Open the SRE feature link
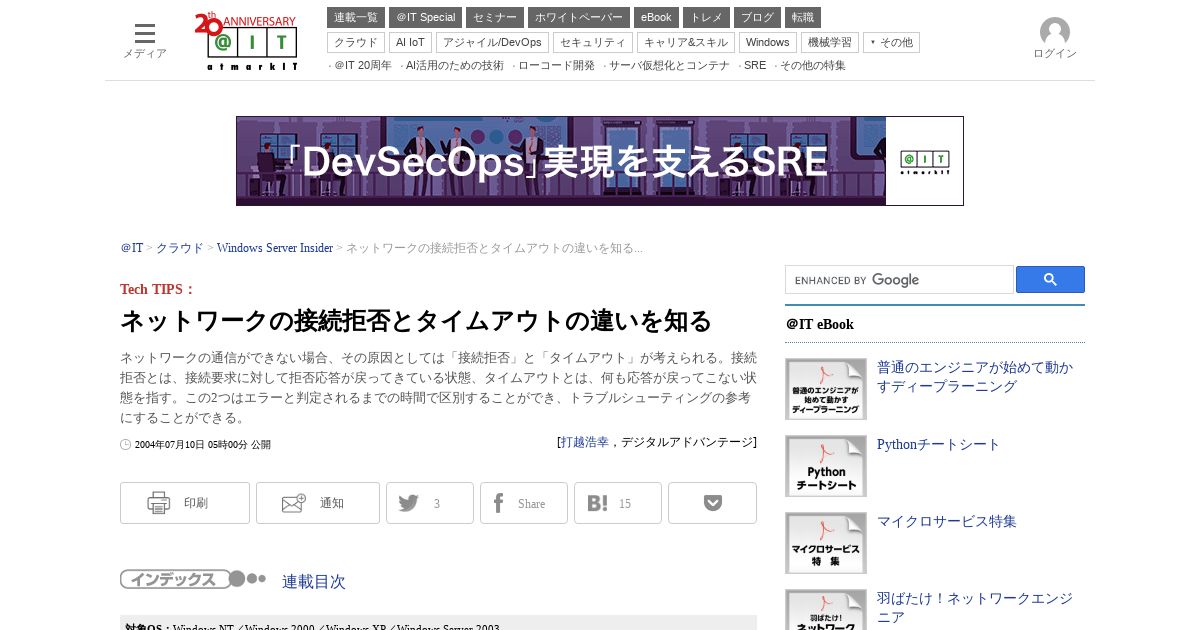Image resolution: width=1200 pixels, height=630 pixels. [755, 66]
